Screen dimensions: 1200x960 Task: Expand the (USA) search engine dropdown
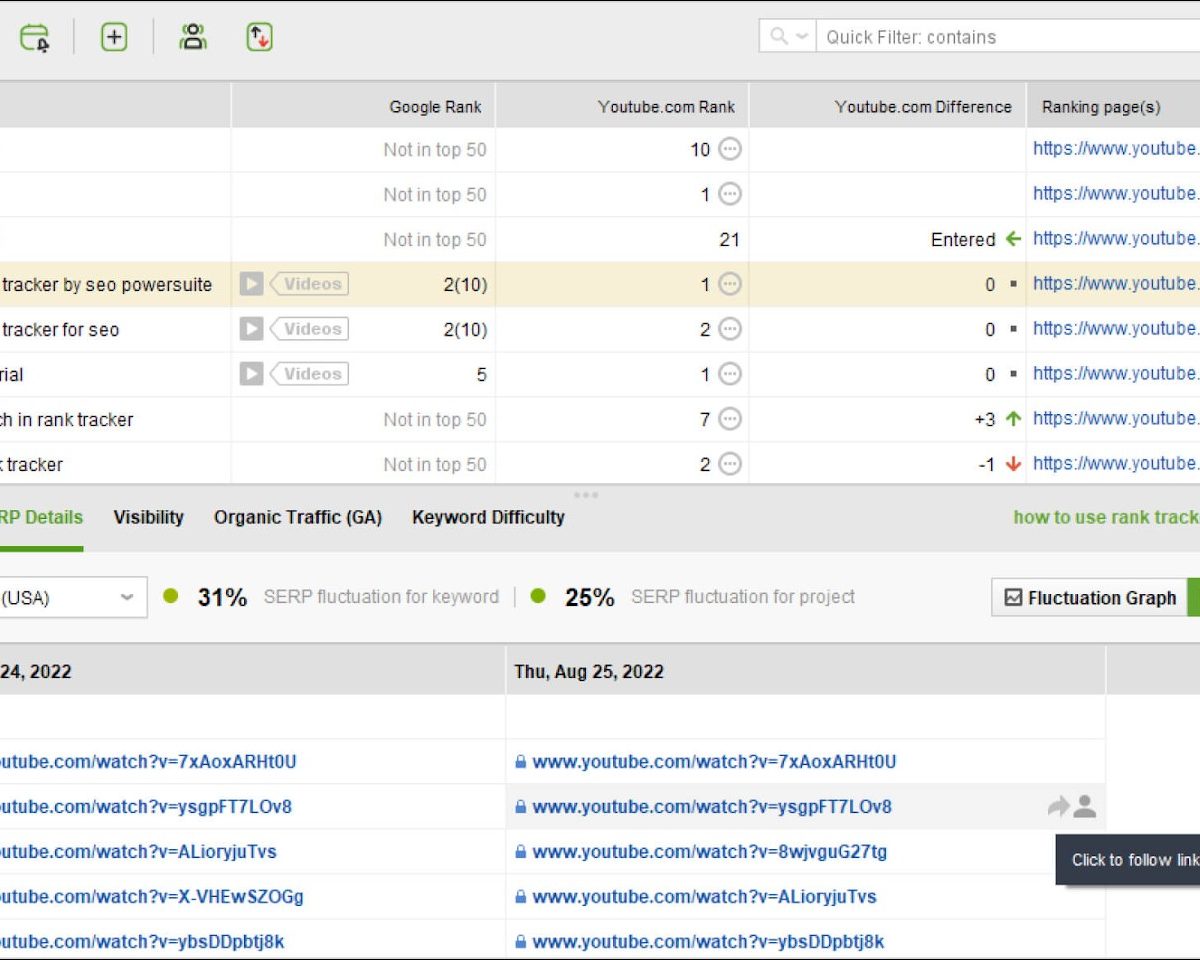tap(127, 598)
